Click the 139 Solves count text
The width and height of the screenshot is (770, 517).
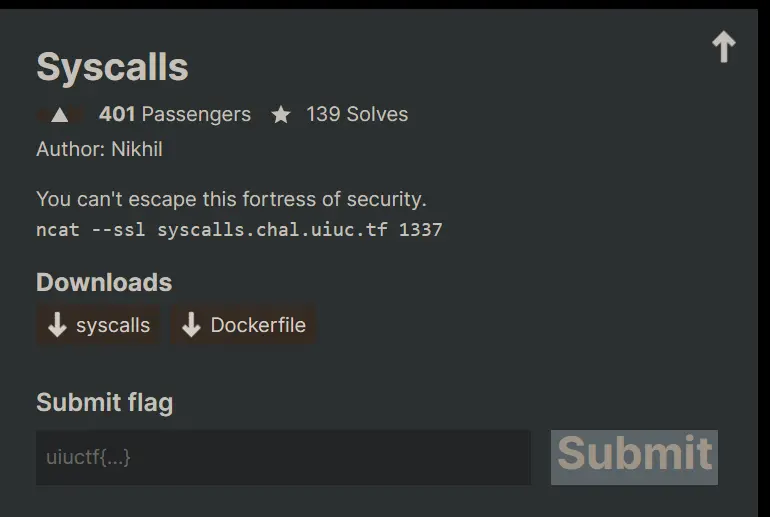click(x=357, y=114)
